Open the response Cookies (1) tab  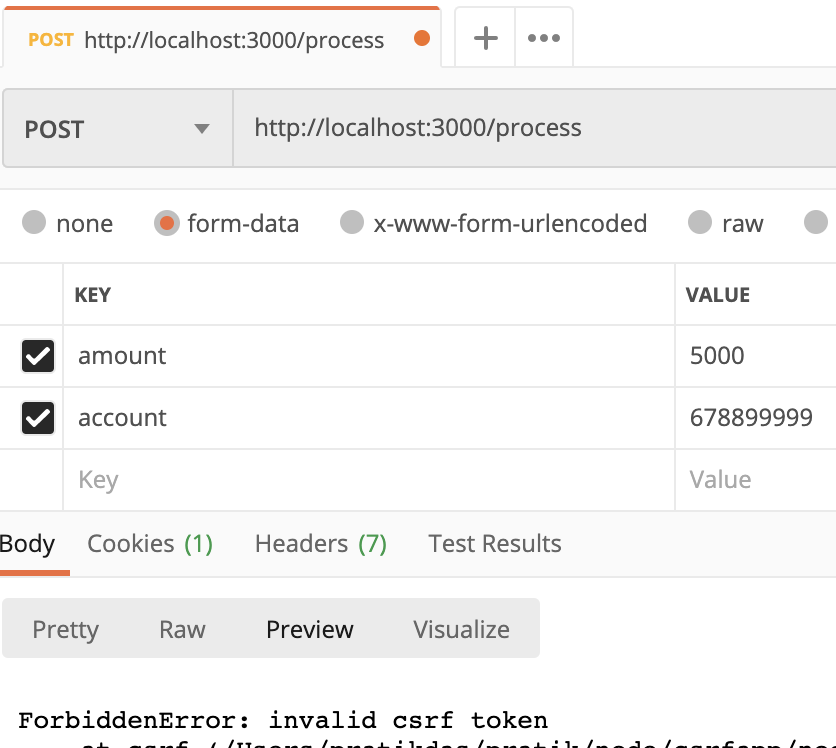click(150, 544)
